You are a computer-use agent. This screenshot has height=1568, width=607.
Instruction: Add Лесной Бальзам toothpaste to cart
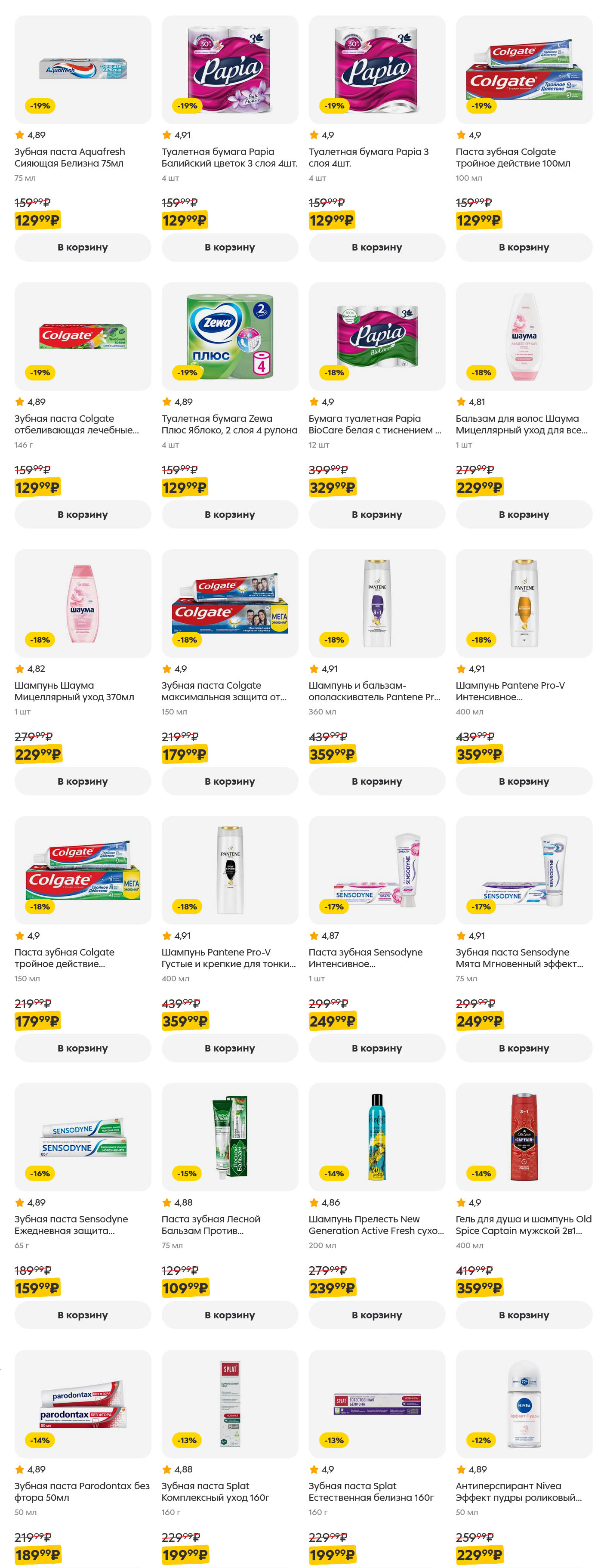pos(229,1315)
